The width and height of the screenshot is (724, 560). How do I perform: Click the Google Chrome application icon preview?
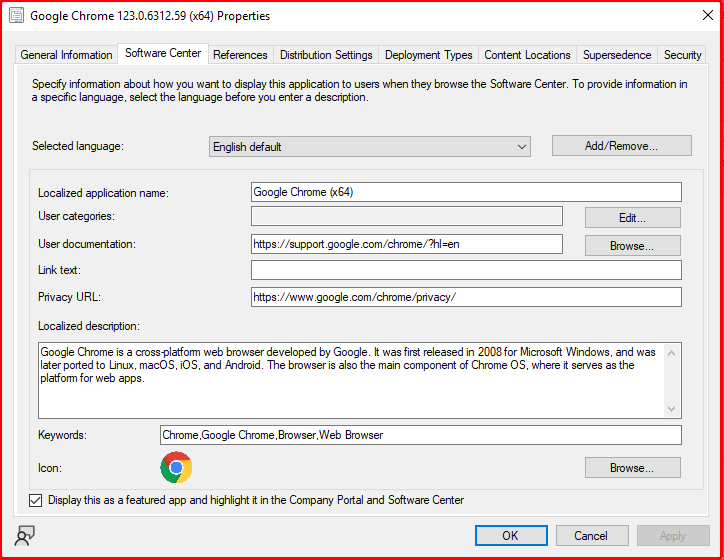pyautogui.click(x=176, y=467)
